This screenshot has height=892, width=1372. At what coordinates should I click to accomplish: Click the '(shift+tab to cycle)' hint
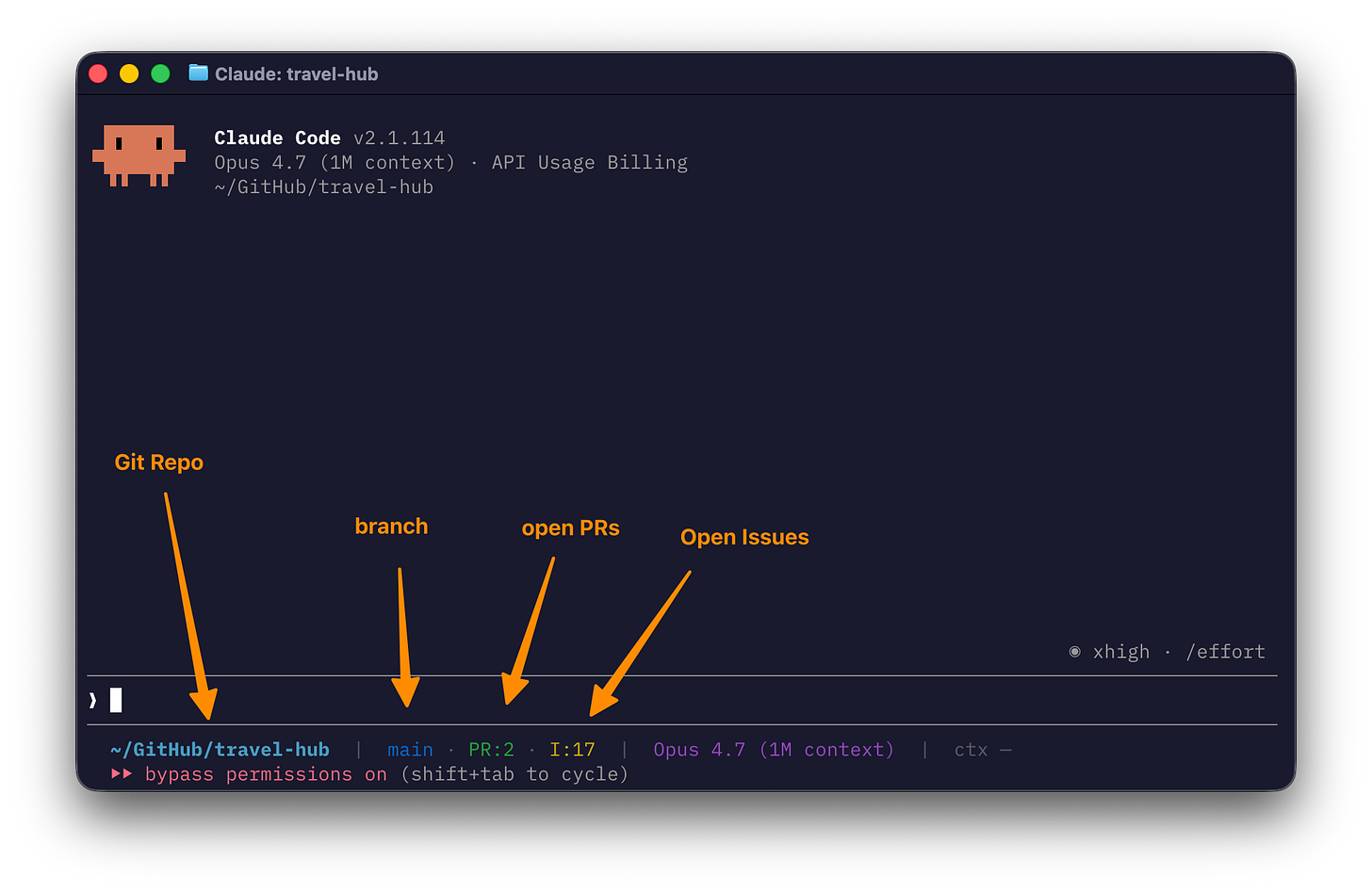514,774
